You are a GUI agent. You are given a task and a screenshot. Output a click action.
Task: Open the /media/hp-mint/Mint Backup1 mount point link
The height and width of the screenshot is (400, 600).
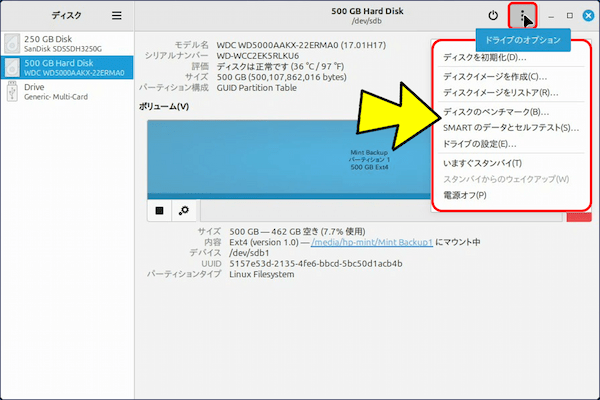tap(370, 242)
